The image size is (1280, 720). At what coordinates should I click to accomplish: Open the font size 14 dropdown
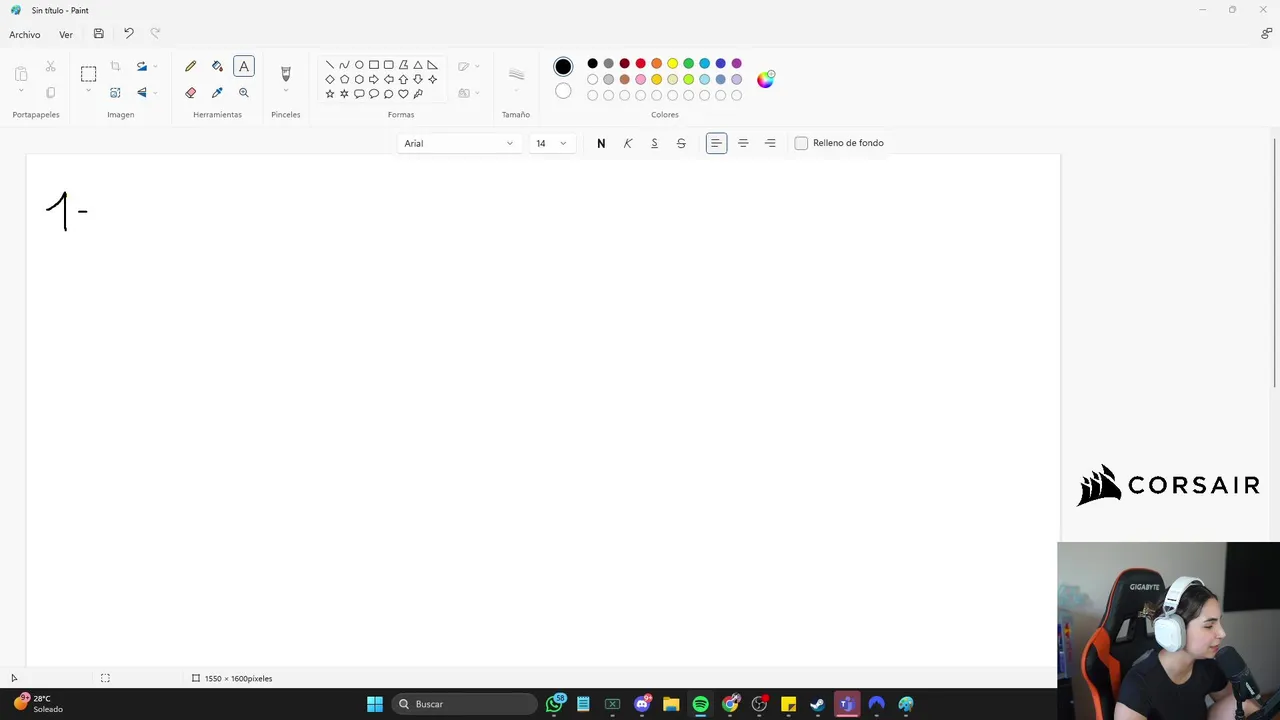pyautogui.click(x=551, y=143)
